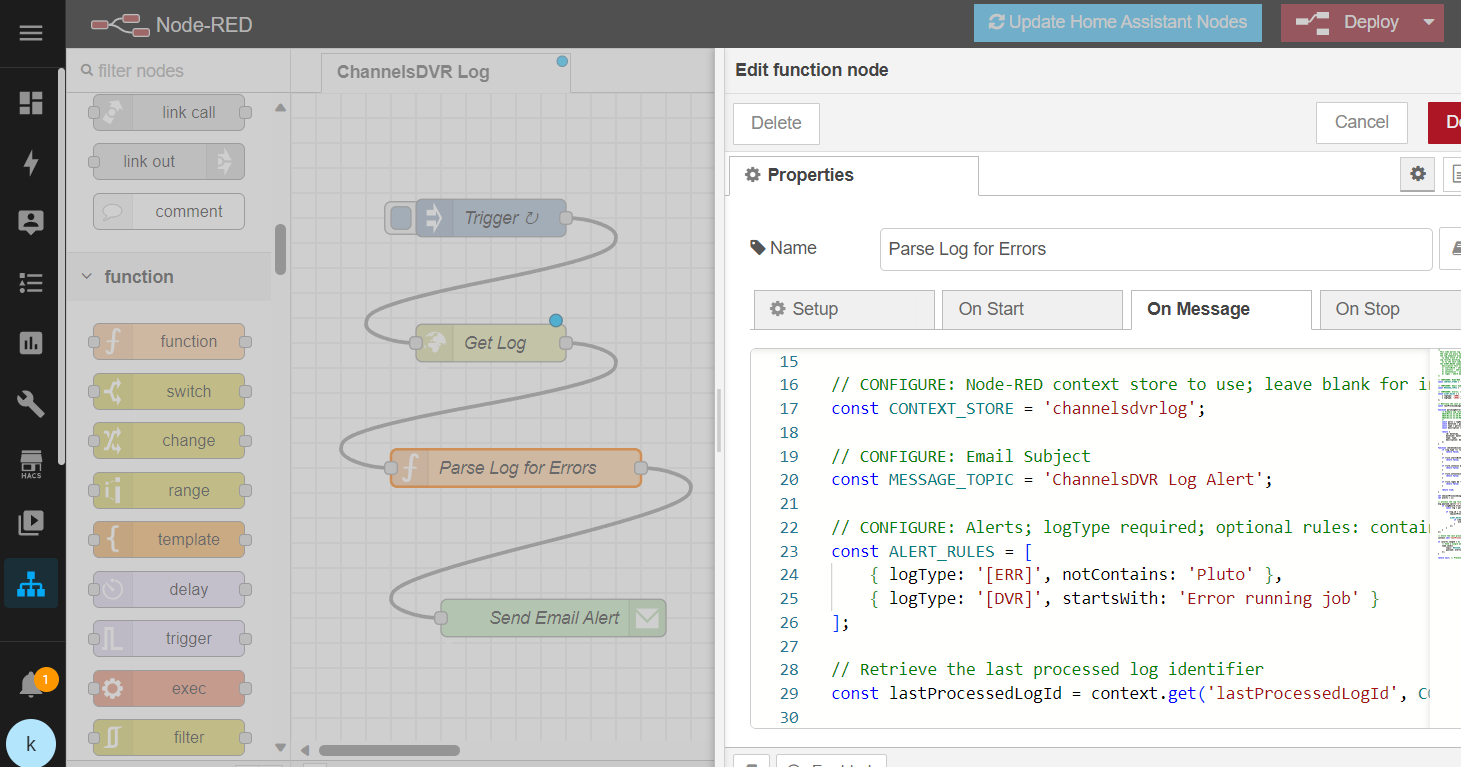Open the Media player sidebar icon
Image resolution: width=1461 pixels, height=767 pixels.
point(31,522)
